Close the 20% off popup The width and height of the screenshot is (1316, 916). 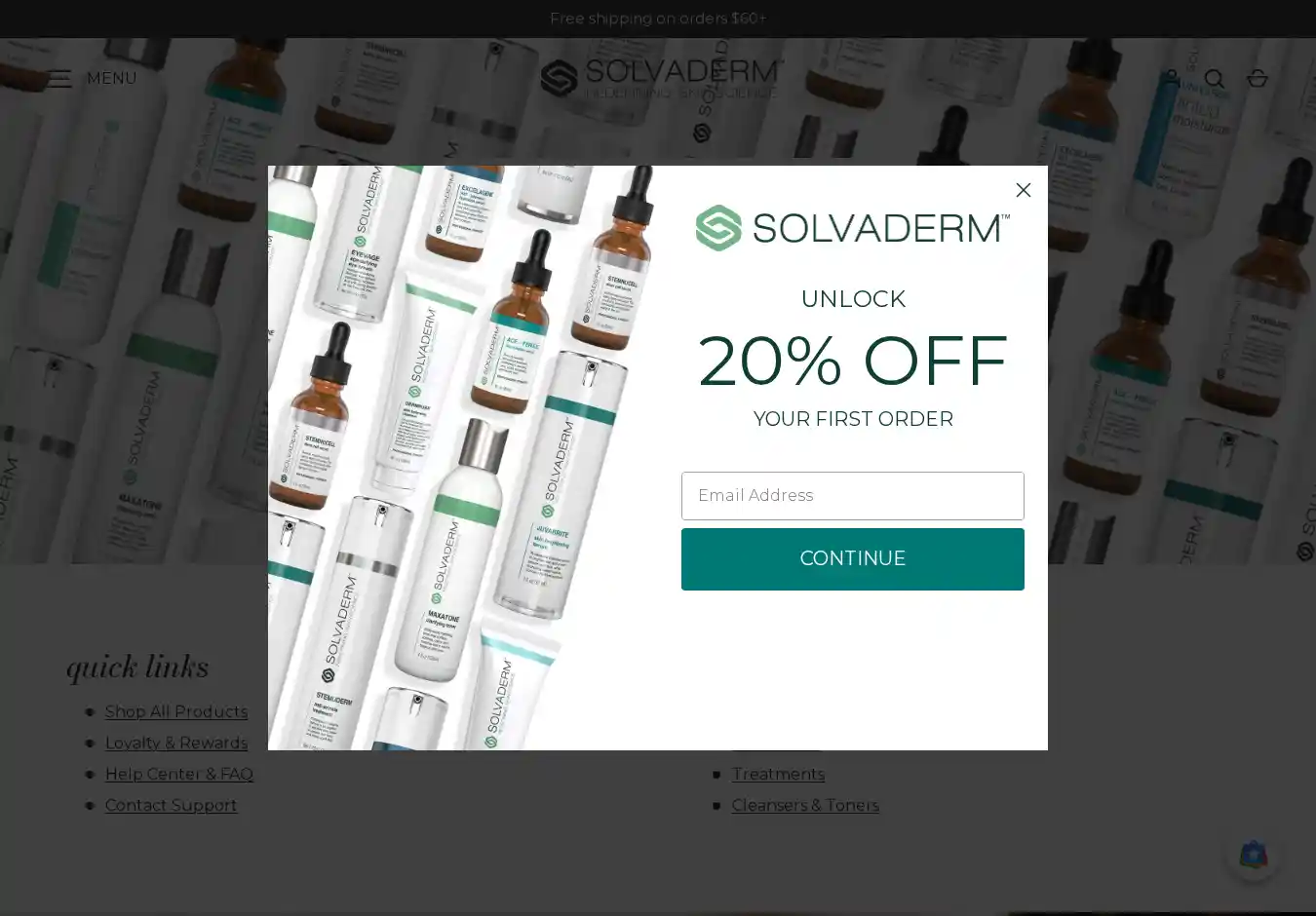tap(1023, 190)
